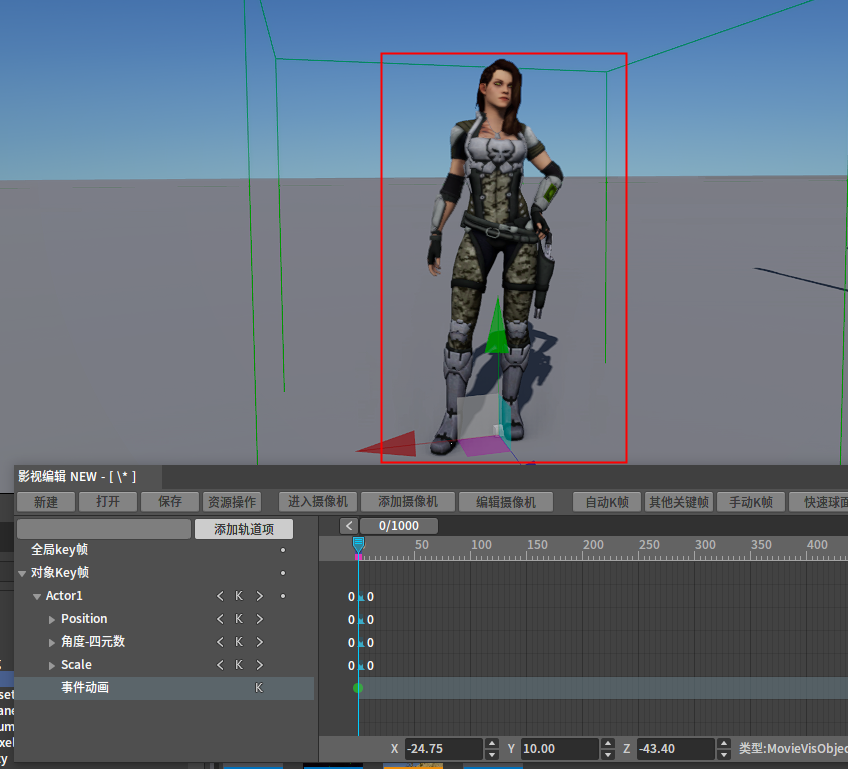Go to next keyframe on Scale track
This screenshot has width=848, height=769.
tap(260, 665)
